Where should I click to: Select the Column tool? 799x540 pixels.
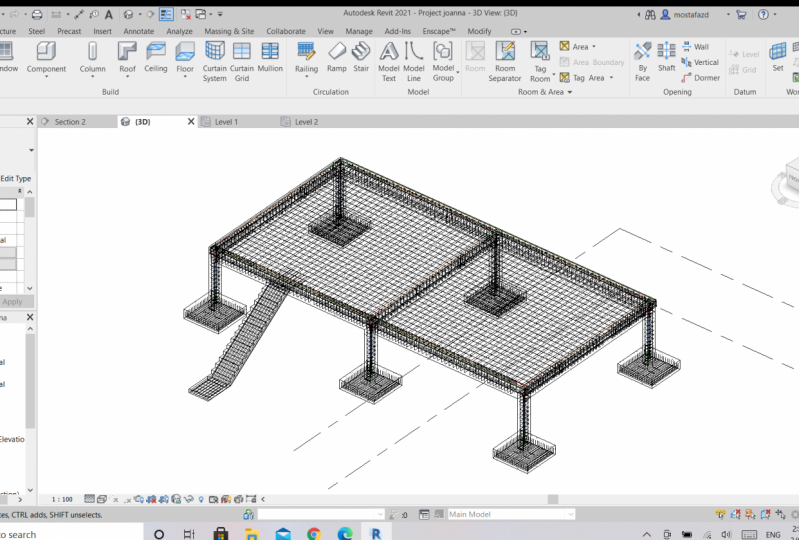pos(92,60)
